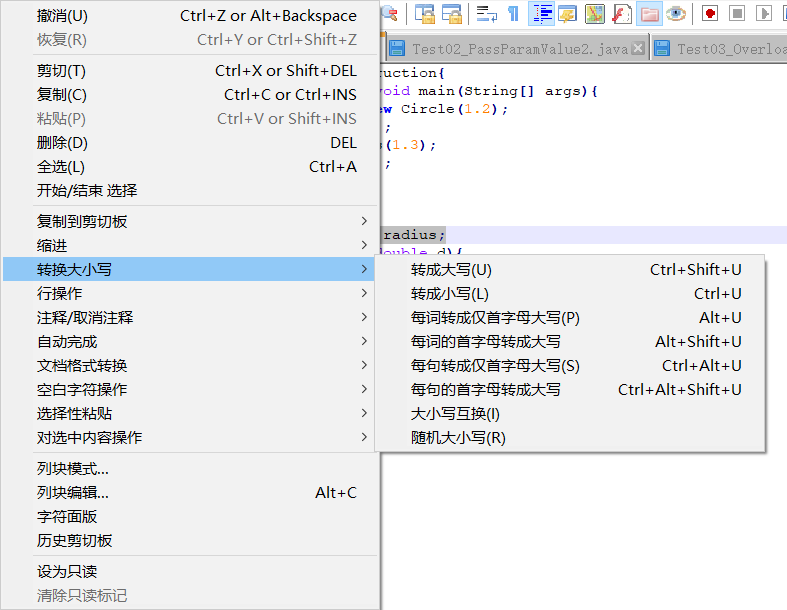Image resolution: width=787 pixels, height=610 pixels.
Task: Click the Stop Recording square icon
Action: 737,14
